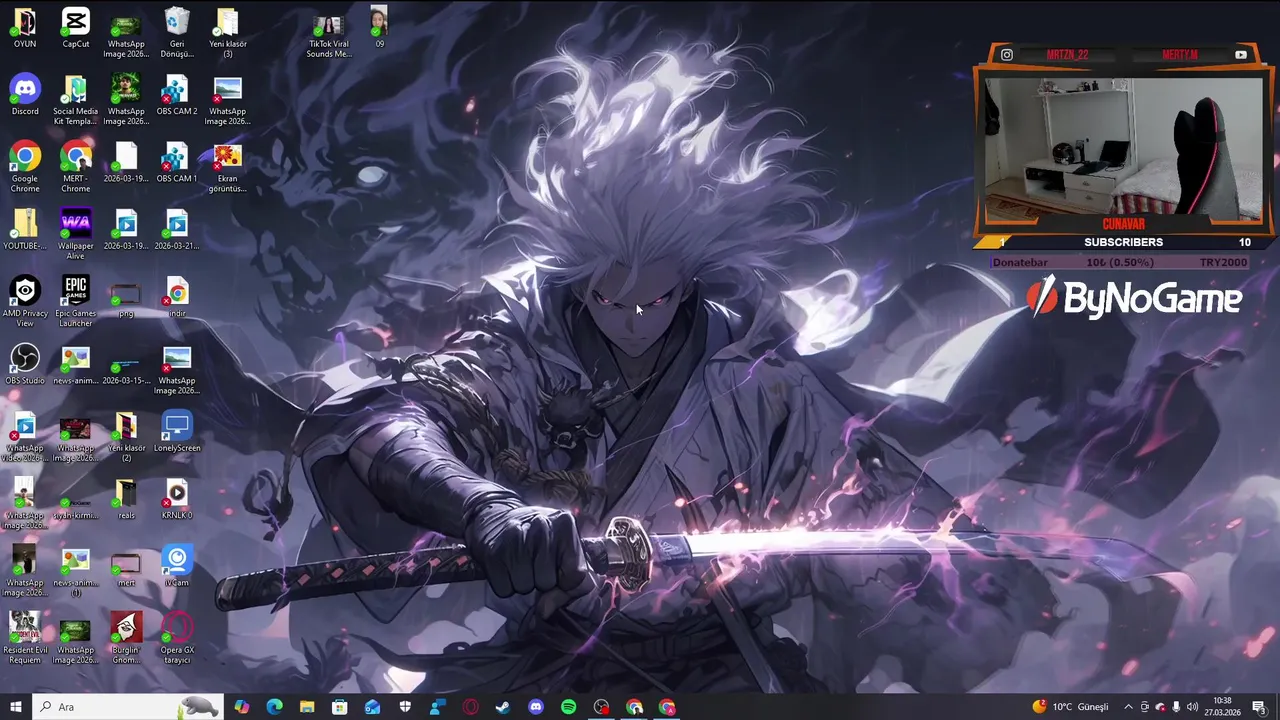1280x720 pixels.
Task: Open the 10°C Güneşli weather widget
Action: point(1070,707)
